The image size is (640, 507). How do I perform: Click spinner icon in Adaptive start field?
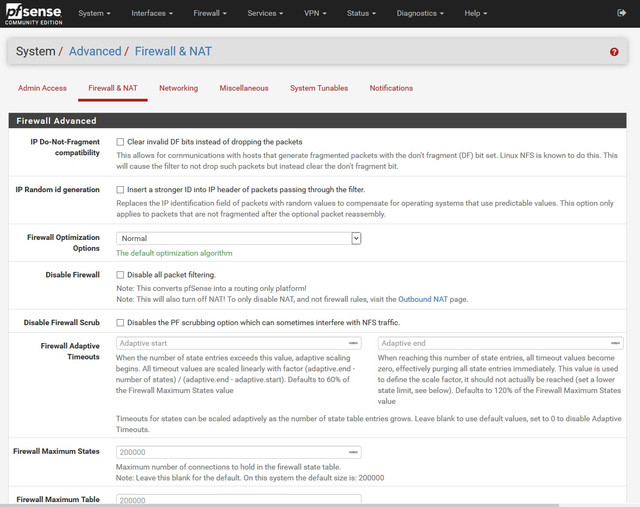(x=353, y=343)
